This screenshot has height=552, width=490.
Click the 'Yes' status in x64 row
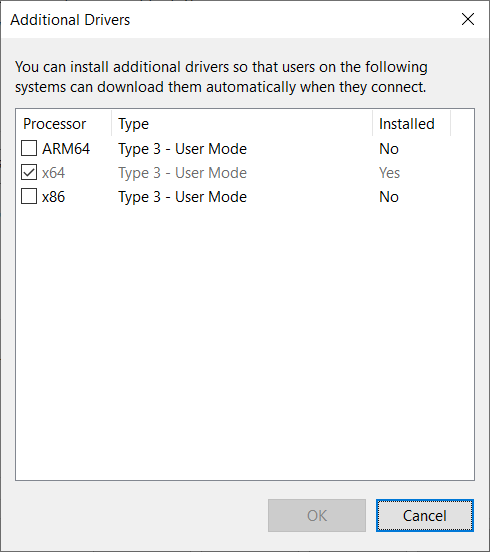389,173
